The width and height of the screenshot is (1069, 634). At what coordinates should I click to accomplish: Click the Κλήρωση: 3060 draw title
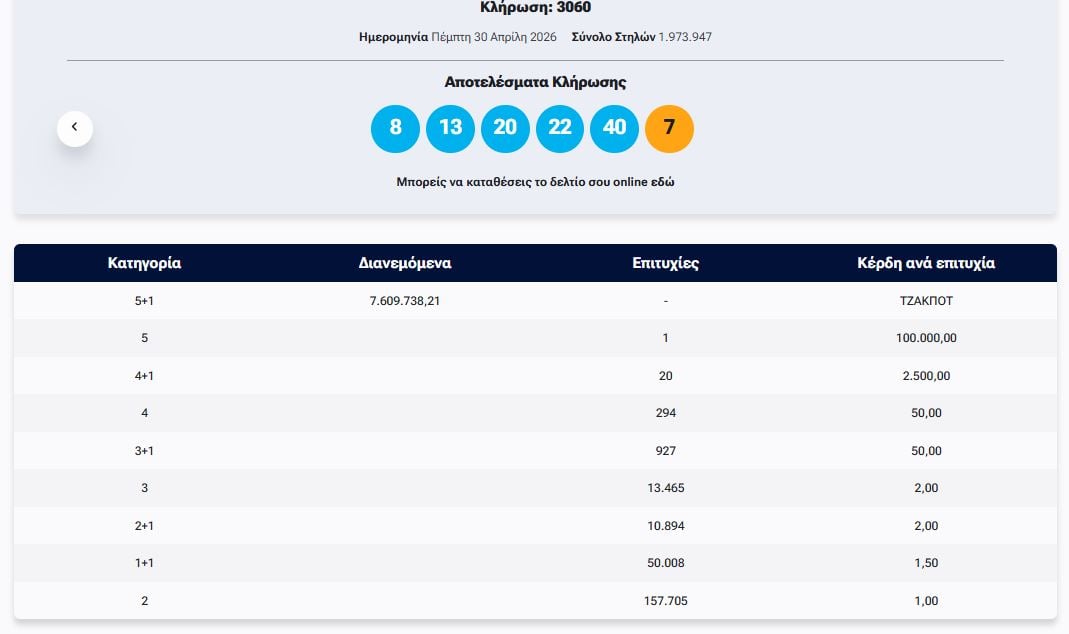pos(535,8)
